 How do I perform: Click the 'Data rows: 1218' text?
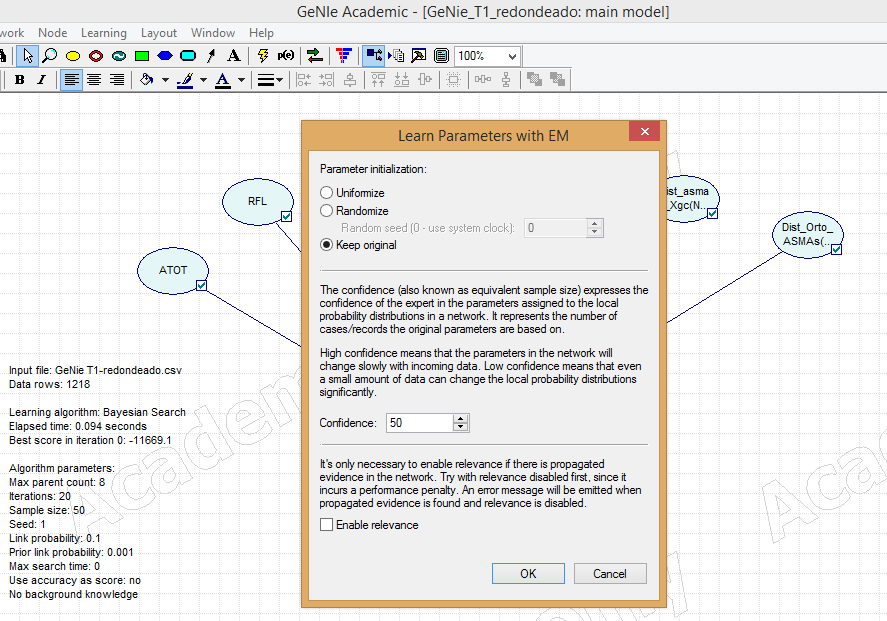(50, 385)
